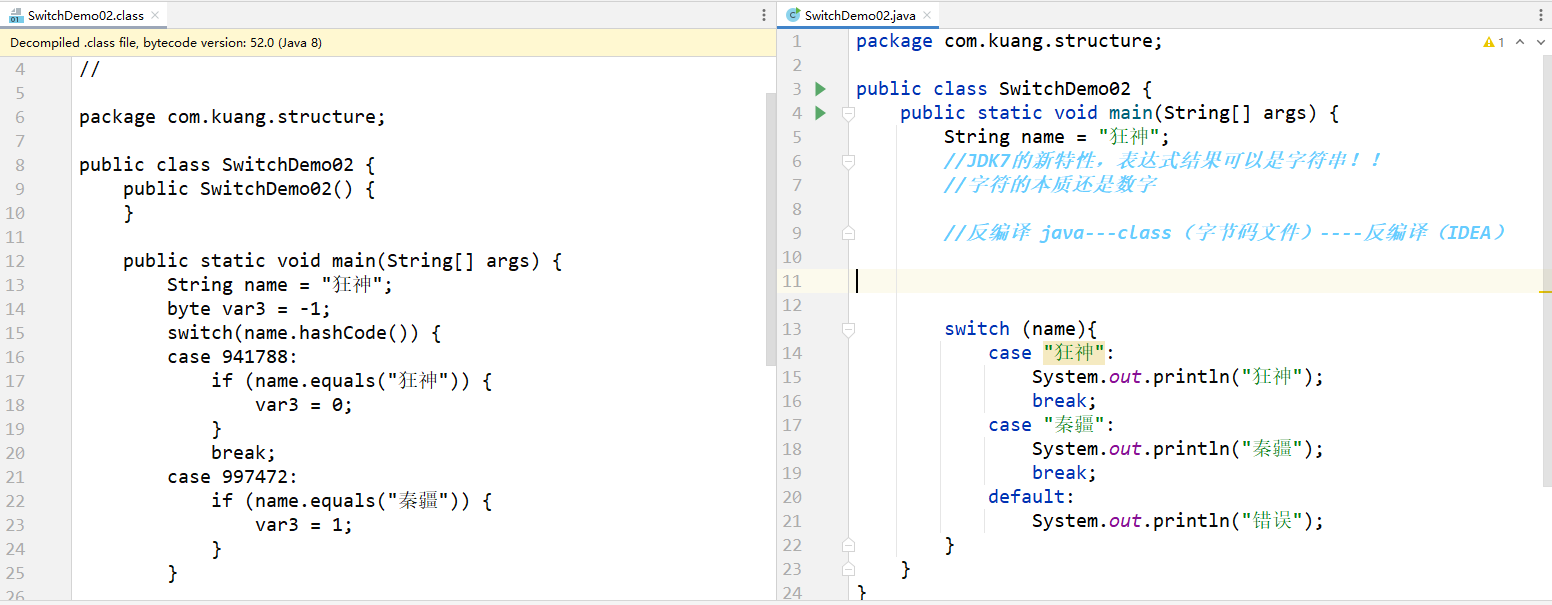Click 'byte var3 = -1;' in the left editor

(x=249, y=309)
